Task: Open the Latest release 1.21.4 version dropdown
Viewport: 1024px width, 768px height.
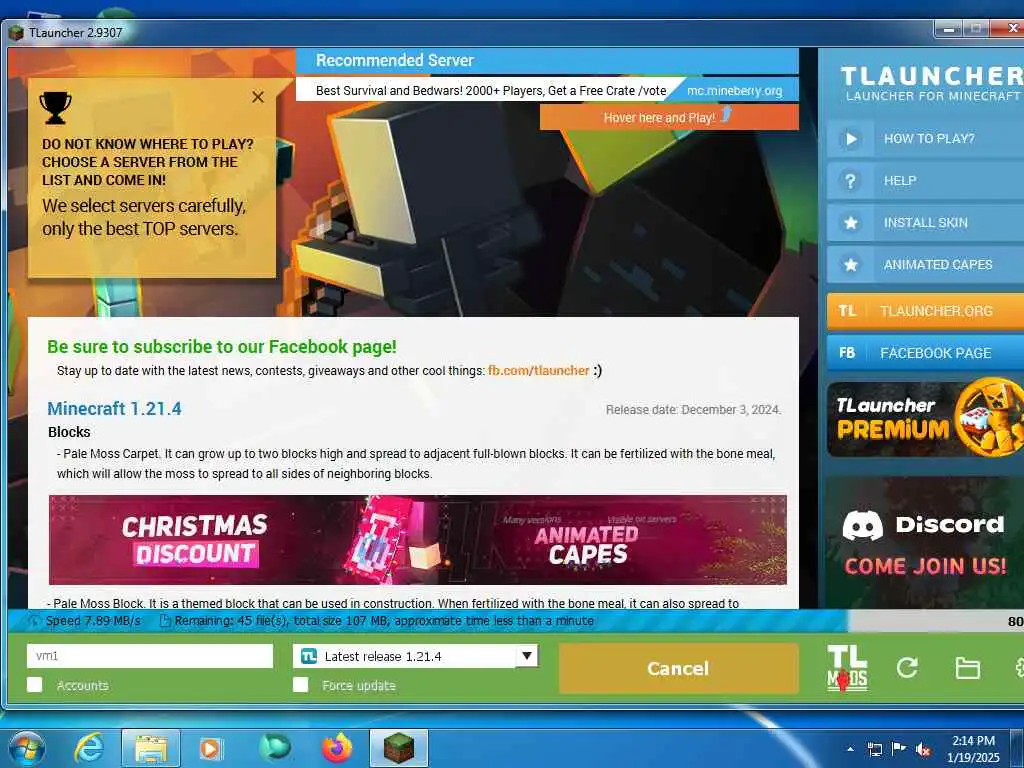Action: [x=415, y=656]
